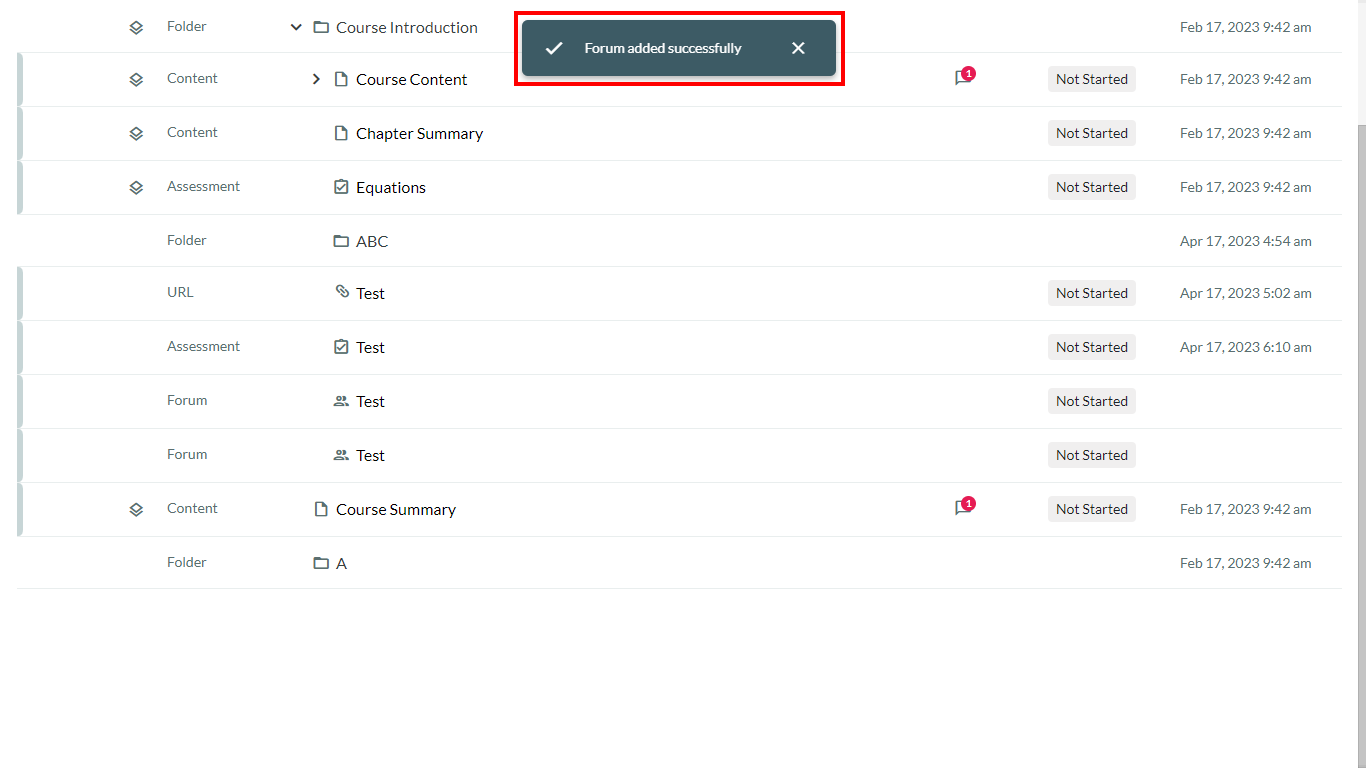The width and height of the screenshot is (1366, 768).
Task: Click Not Started status for Chapter Summary
Action: coord(1092,133)
